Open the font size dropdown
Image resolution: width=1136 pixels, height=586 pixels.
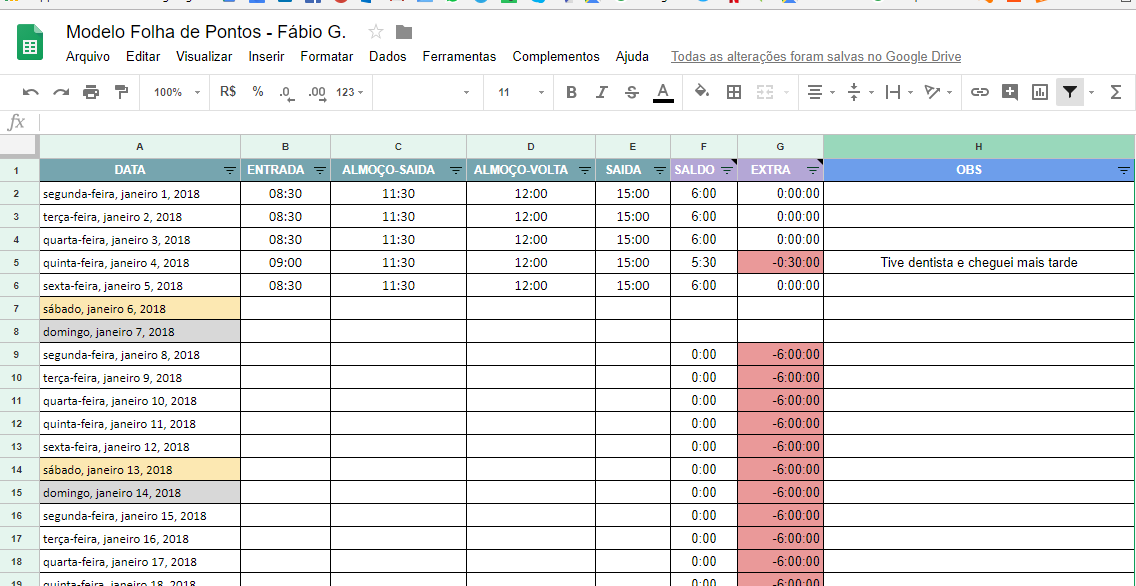(517, 91)
